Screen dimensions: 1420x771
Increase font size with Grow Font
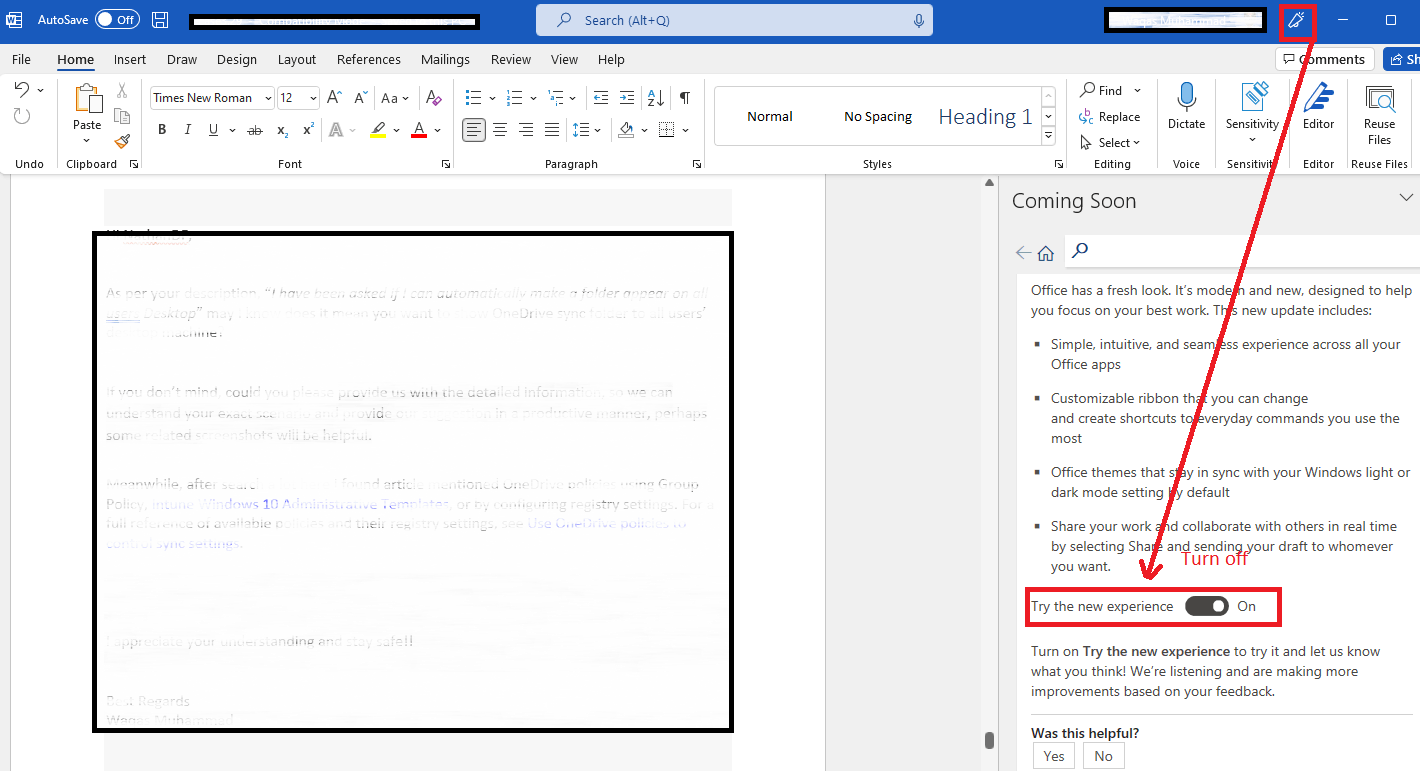335,98
